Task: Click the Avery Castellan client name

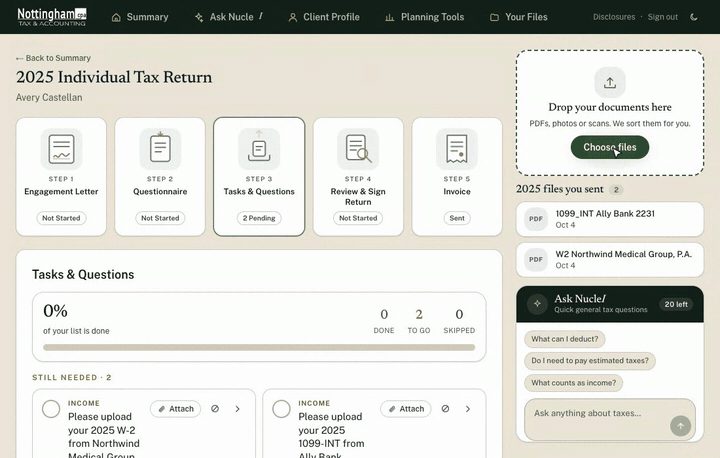Action: [x=49, y=97]
